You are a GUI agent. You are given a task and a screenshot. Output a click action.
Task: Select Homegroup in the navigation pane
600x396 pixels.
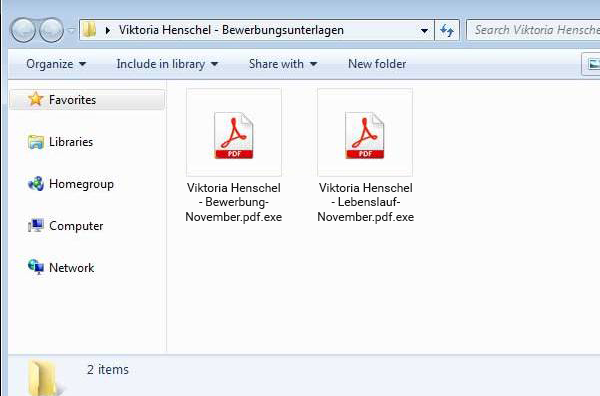(81, 184)
